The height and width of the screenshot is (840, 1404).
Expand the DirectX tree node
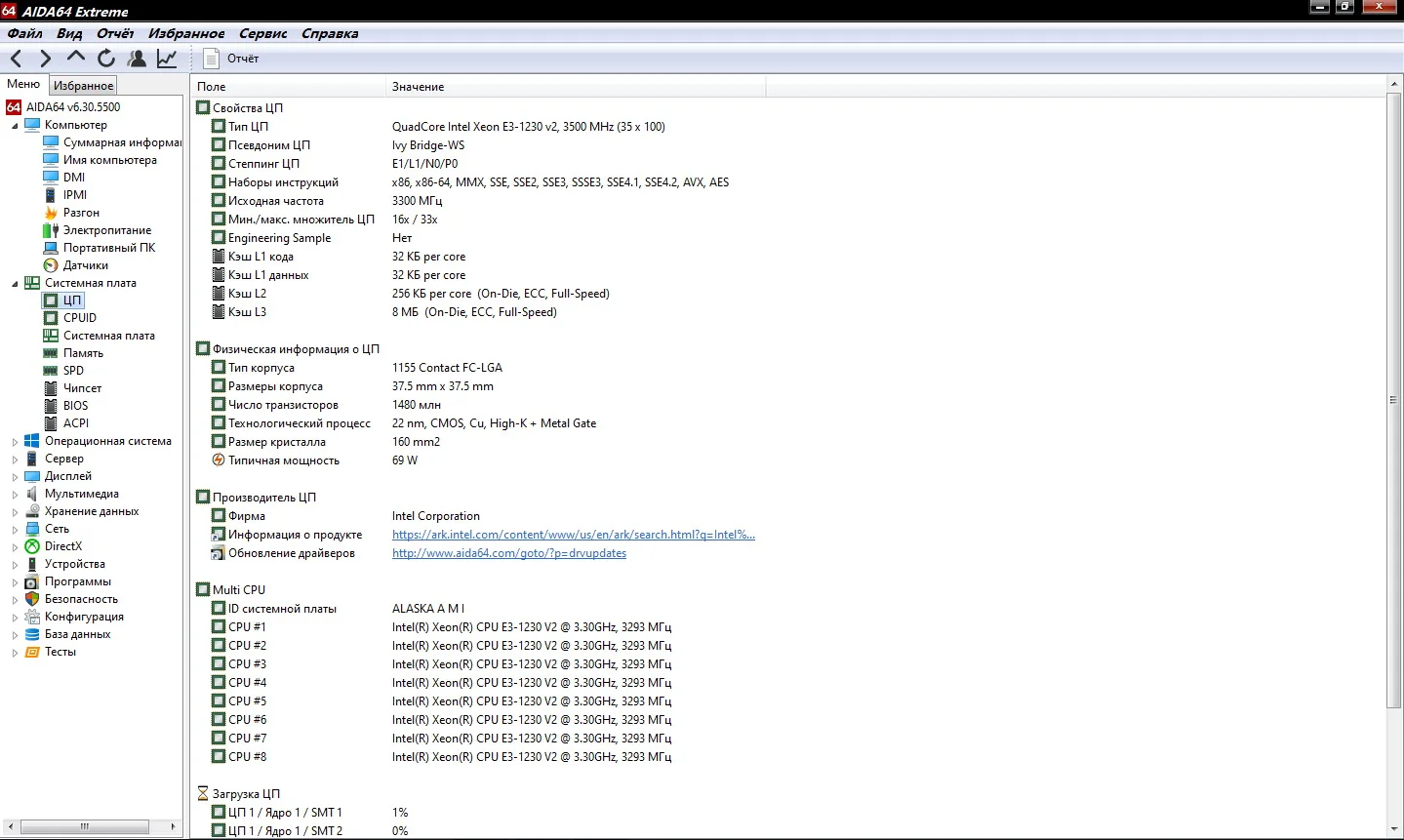15,546
